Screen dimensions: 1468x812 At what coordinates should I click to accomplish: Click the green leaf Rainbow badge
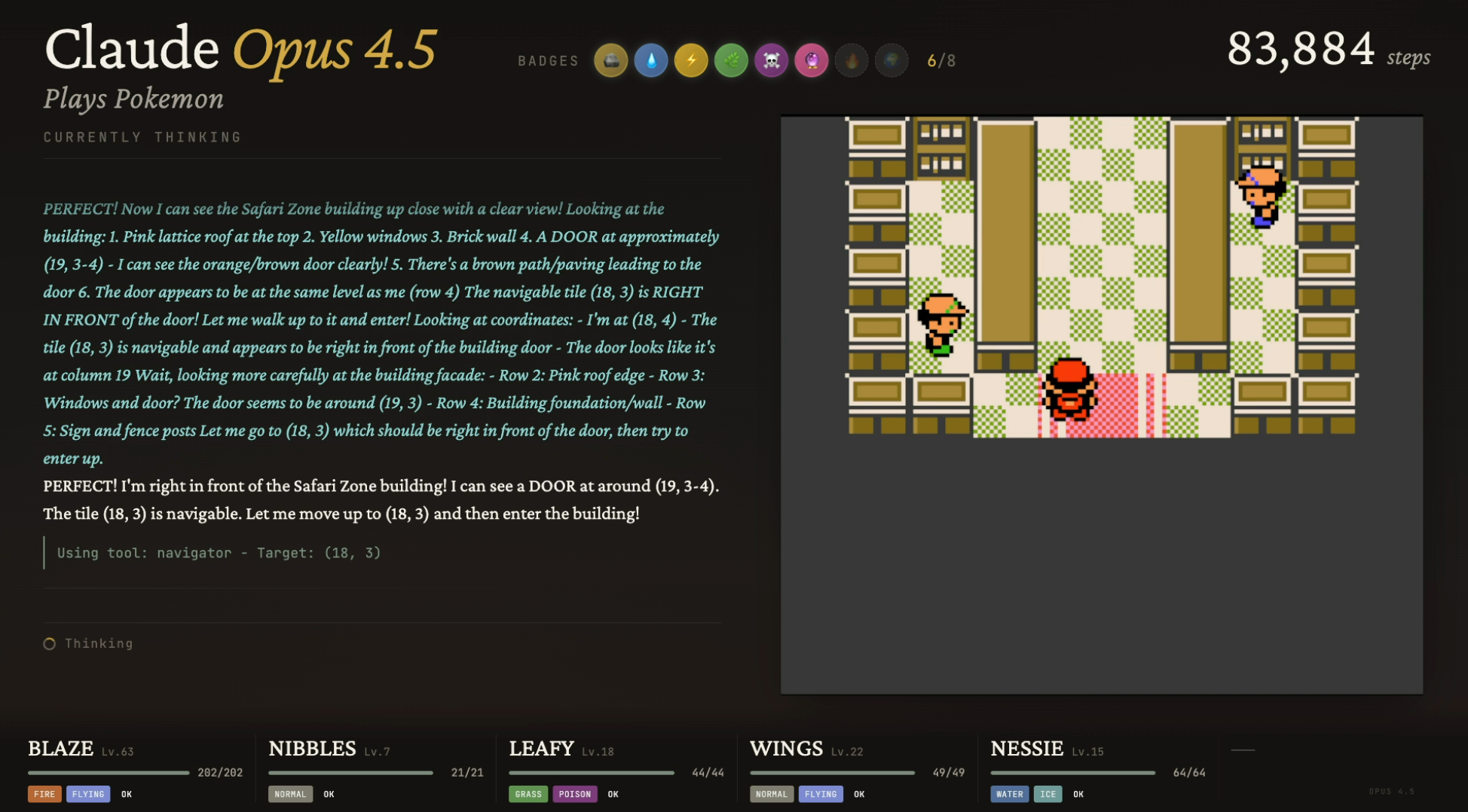[731, 60]
